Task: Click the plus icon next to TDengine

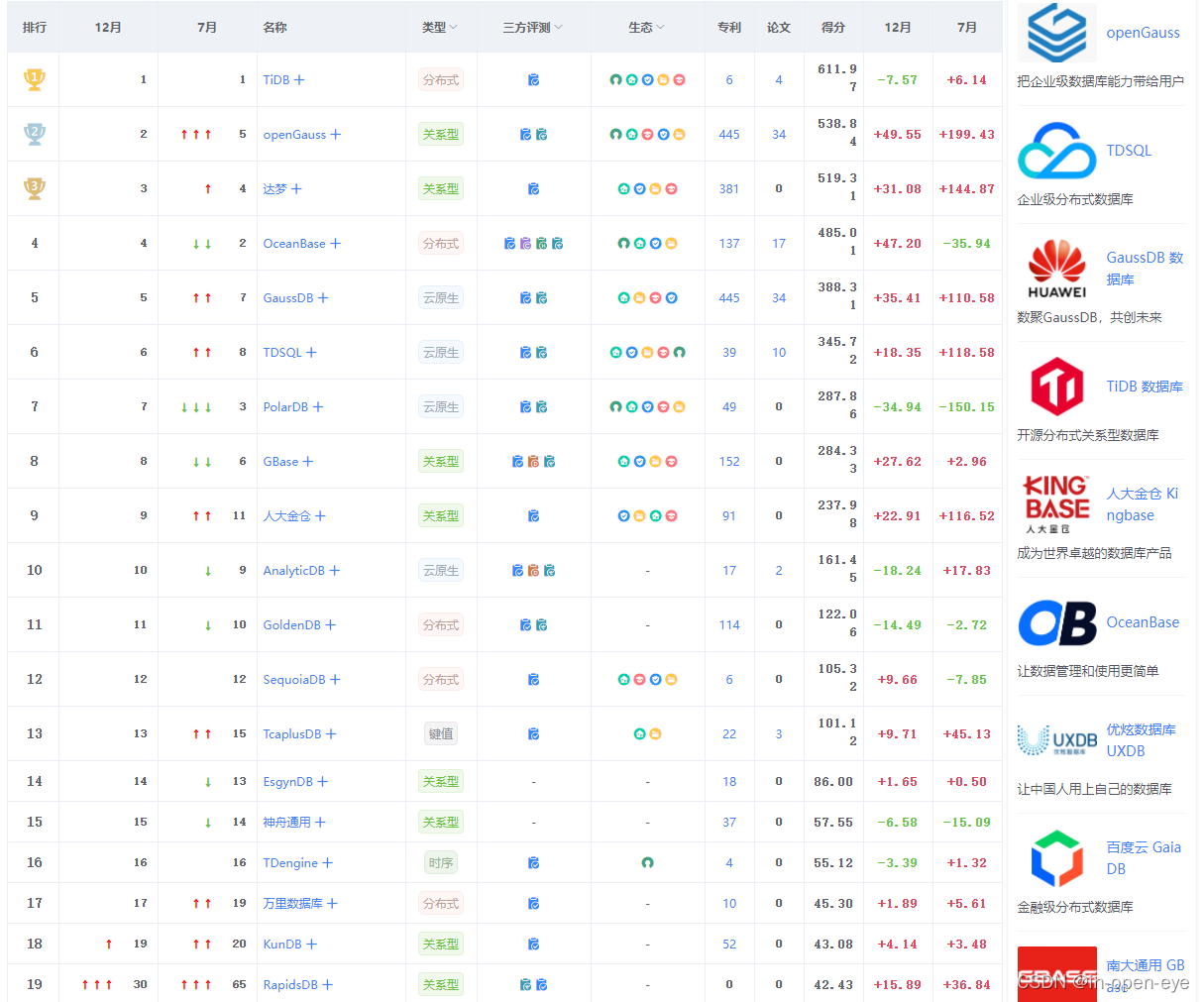Action: 328,863
